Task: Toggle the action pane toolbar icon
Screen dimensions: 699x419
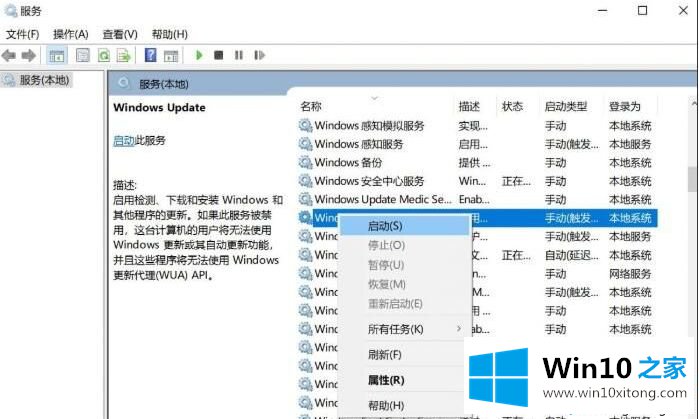Action: point(171,55)
